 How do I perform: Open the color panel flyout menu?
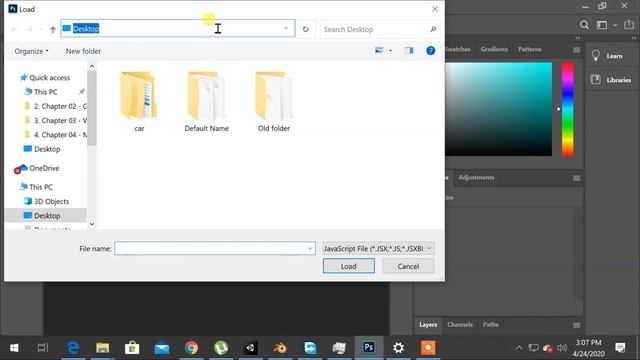point(576,50)
